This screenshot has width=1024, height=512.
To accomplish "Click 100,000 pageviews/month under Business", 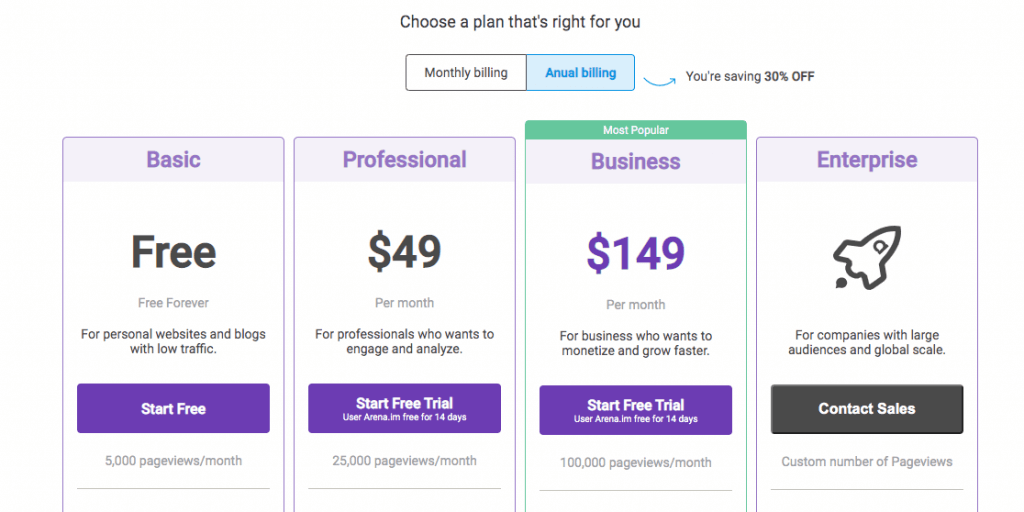I will click(635, 463).
